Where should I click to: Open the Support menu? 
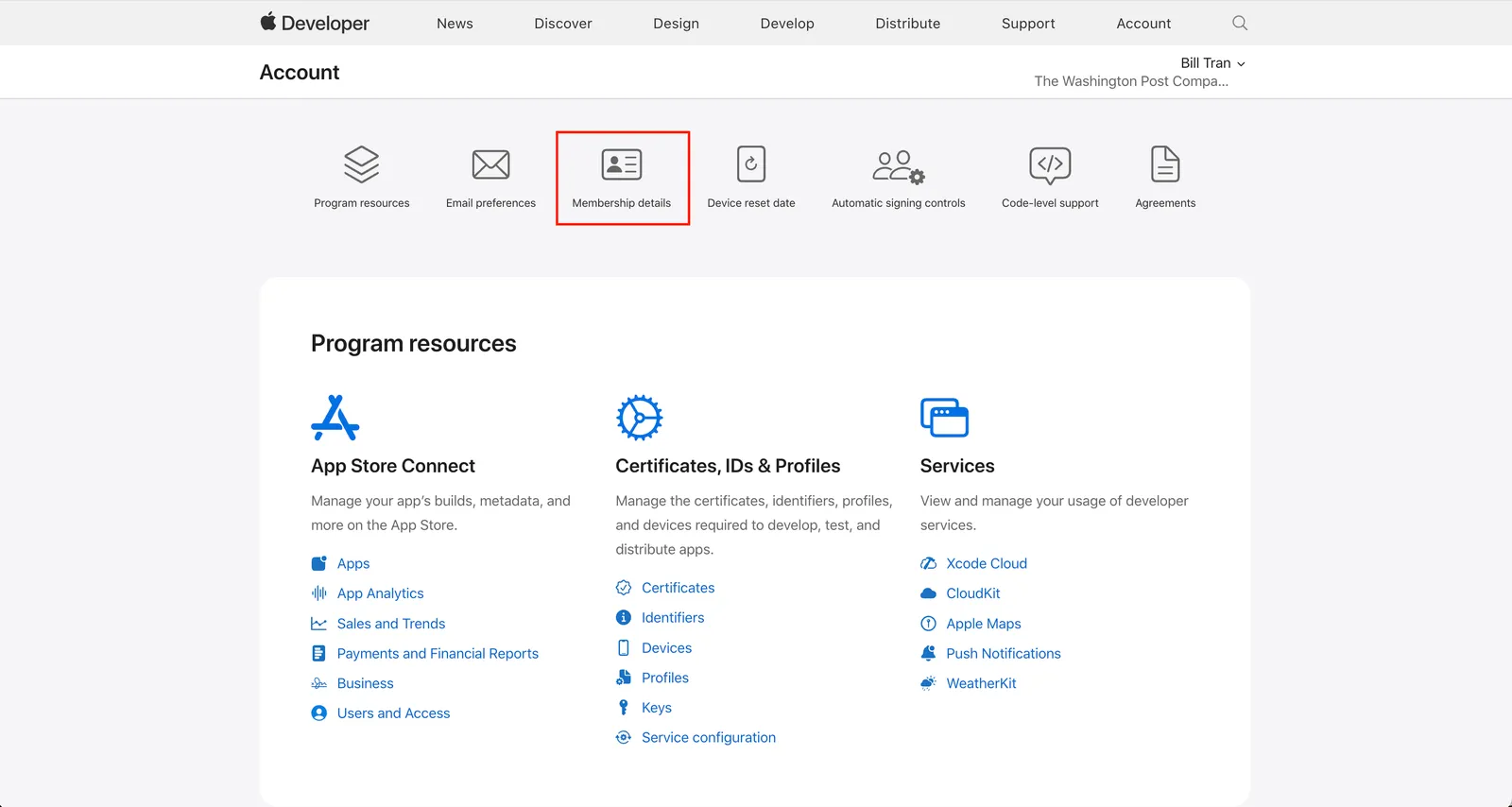(x=1028, y=24)
